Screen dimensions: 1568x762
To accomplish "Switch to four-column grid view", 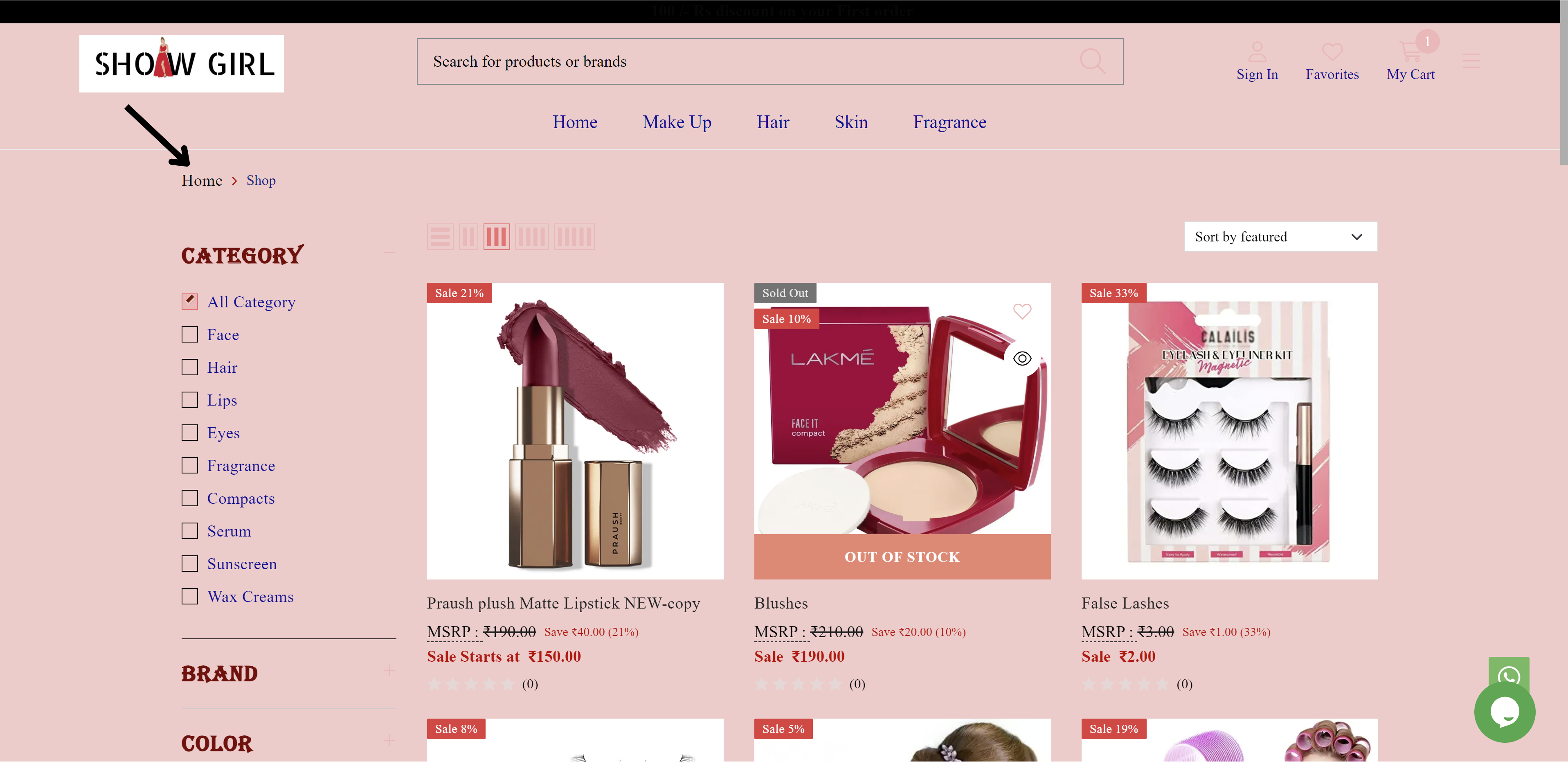I will tap(531, 237).
